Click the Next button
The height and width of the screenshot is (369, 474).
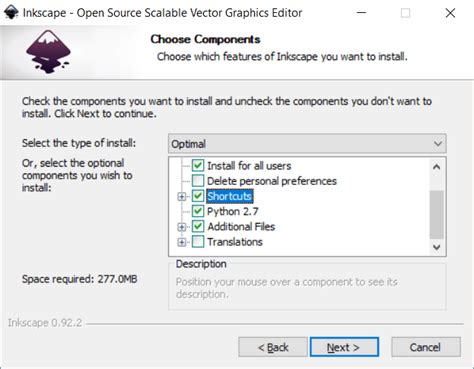click(344, 347)
